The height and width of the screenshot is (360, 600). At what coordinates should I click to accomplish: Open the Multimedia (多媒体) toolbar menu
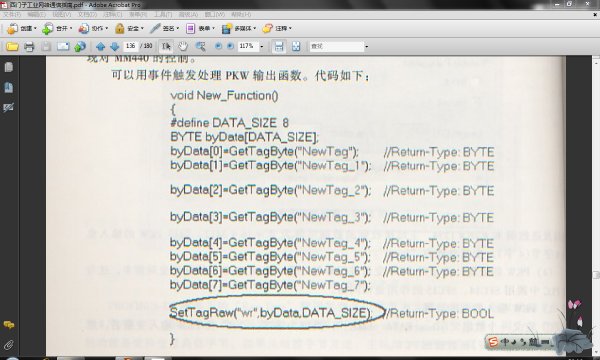pyautogui.click(x=239, y=28)
